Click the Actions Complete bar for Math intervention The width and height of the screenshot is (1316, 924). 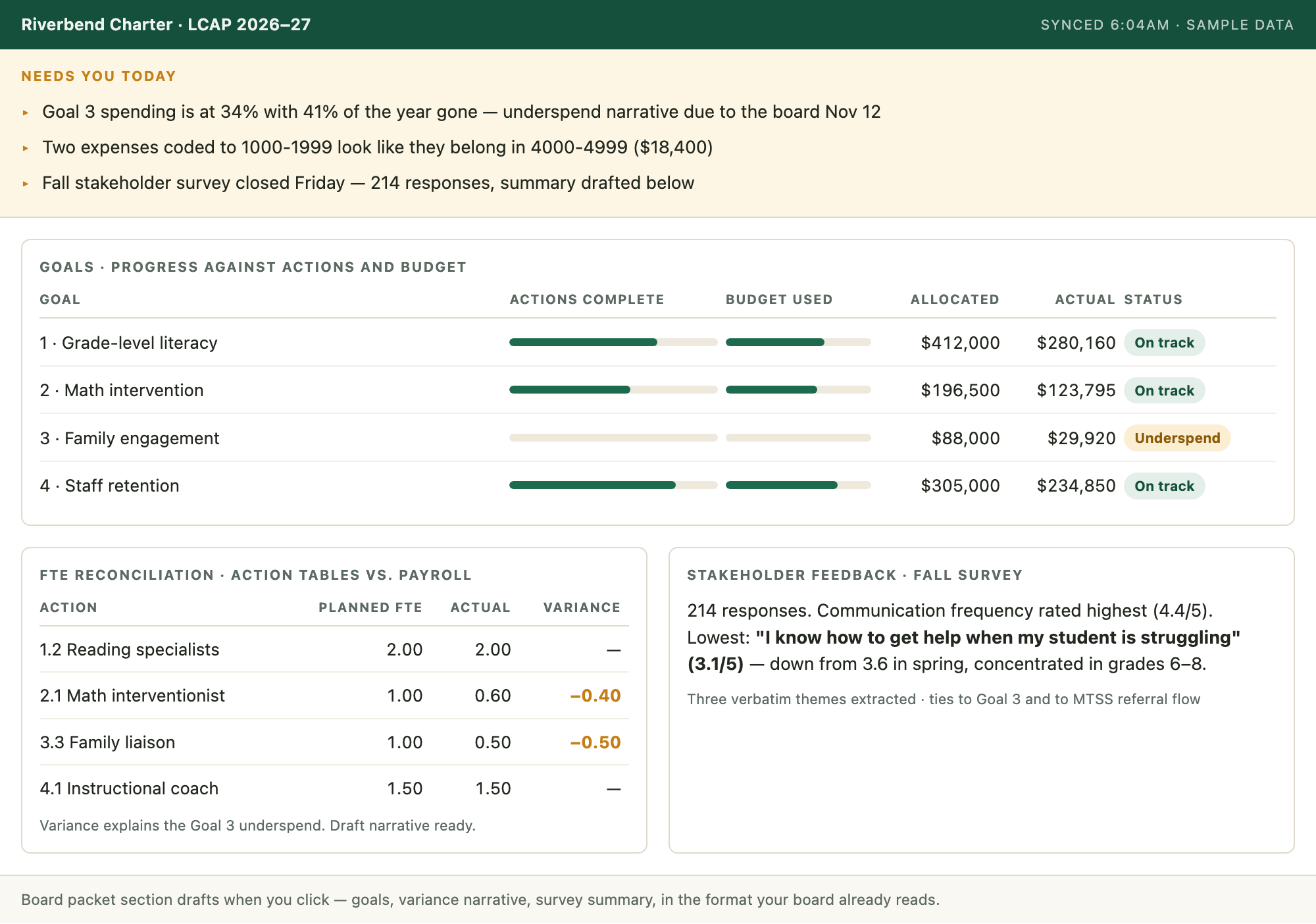coord(613,390)
